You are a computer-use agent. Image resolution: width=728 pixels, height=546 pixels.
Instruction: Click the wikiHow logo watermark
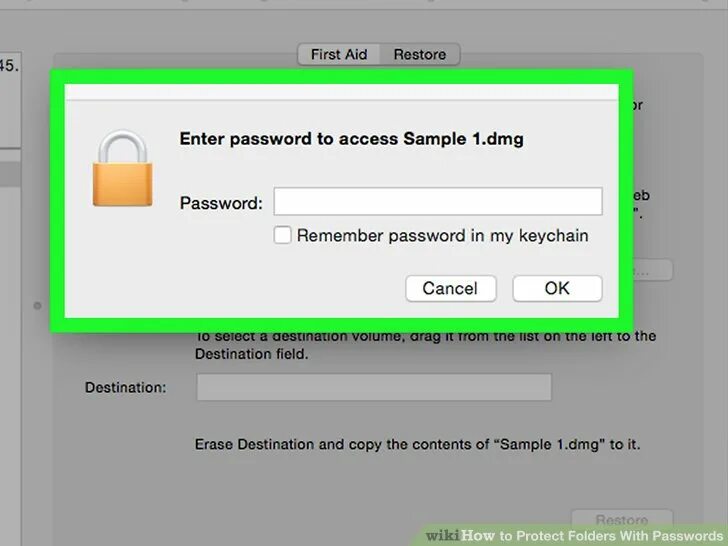click(x=442, y=536)
